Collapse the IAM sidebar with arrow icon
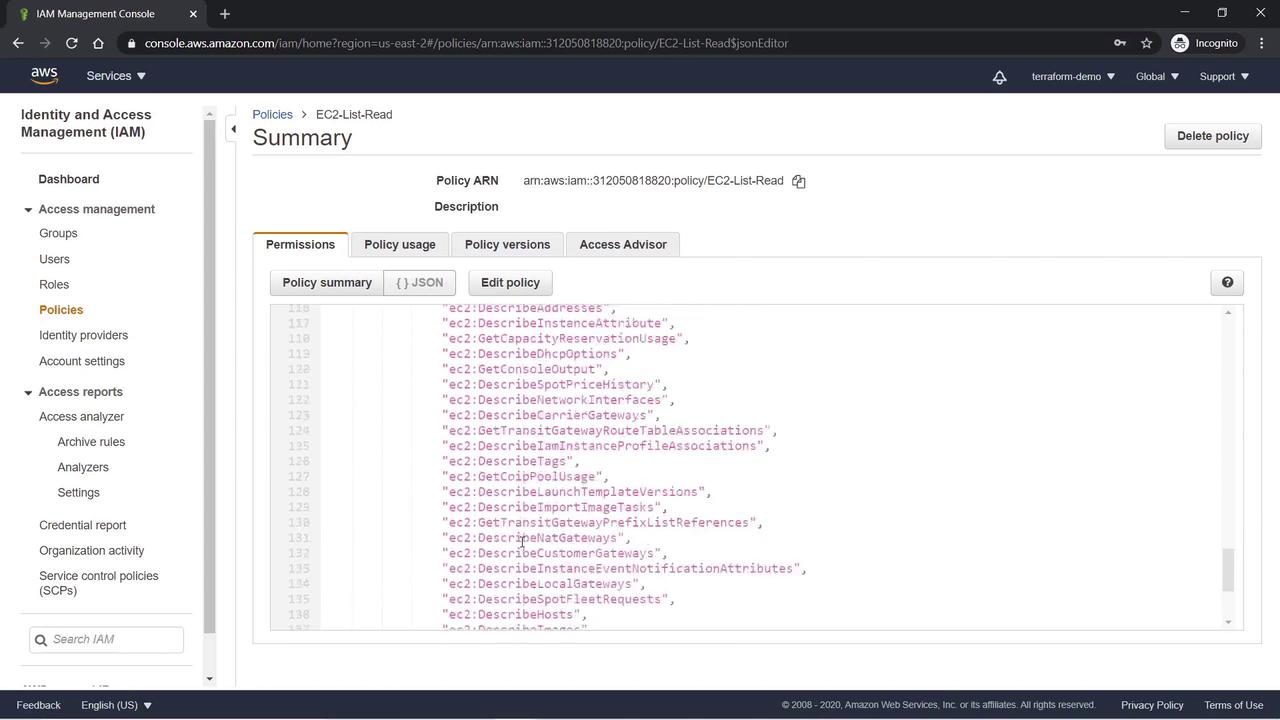The width and height of the screenshot is (1280, 720). click(x=233, y=129)
